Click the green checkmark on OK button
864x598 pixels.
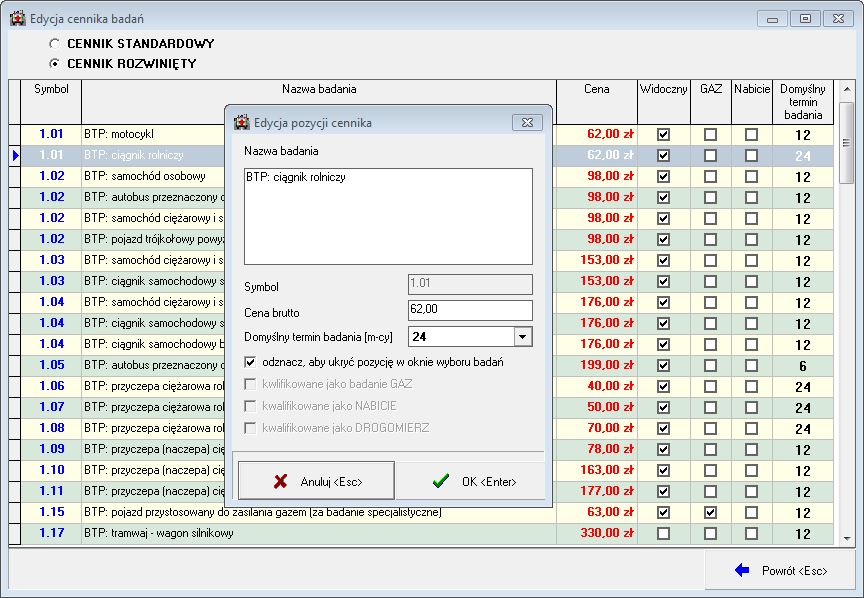(440, 481)
